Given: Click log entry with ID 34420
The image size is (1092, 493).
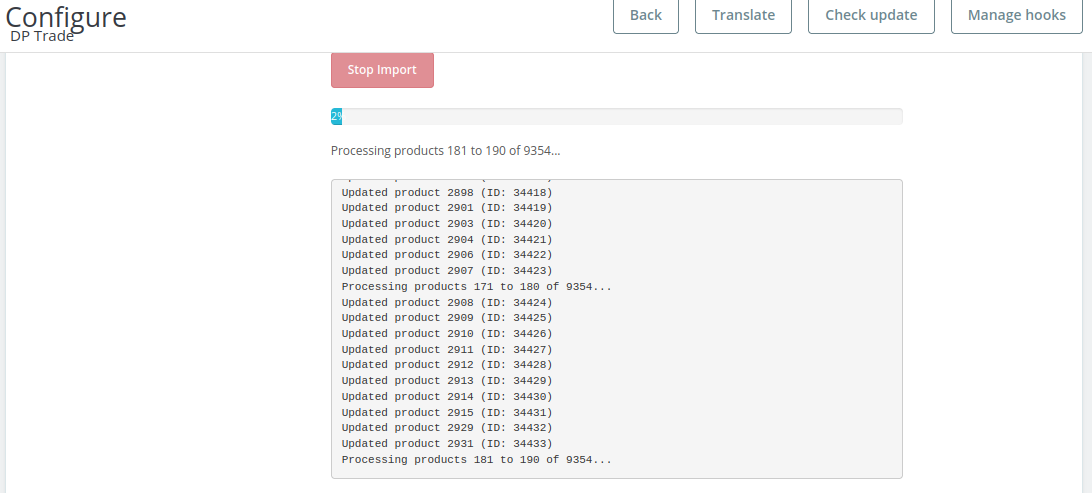Looking at the screenshot, I should coord(446,223).
